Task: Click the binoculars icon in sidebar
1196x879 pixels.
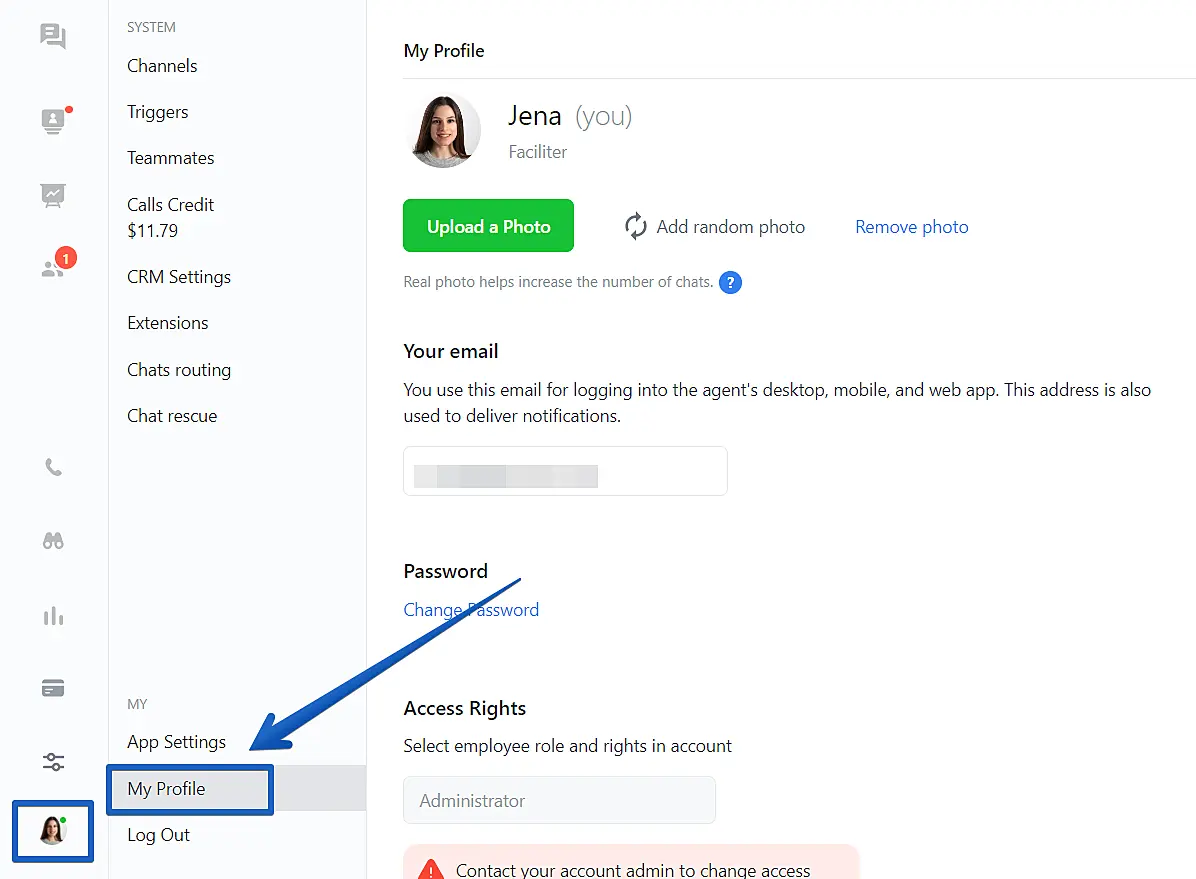Action: (x=53, y=541)
